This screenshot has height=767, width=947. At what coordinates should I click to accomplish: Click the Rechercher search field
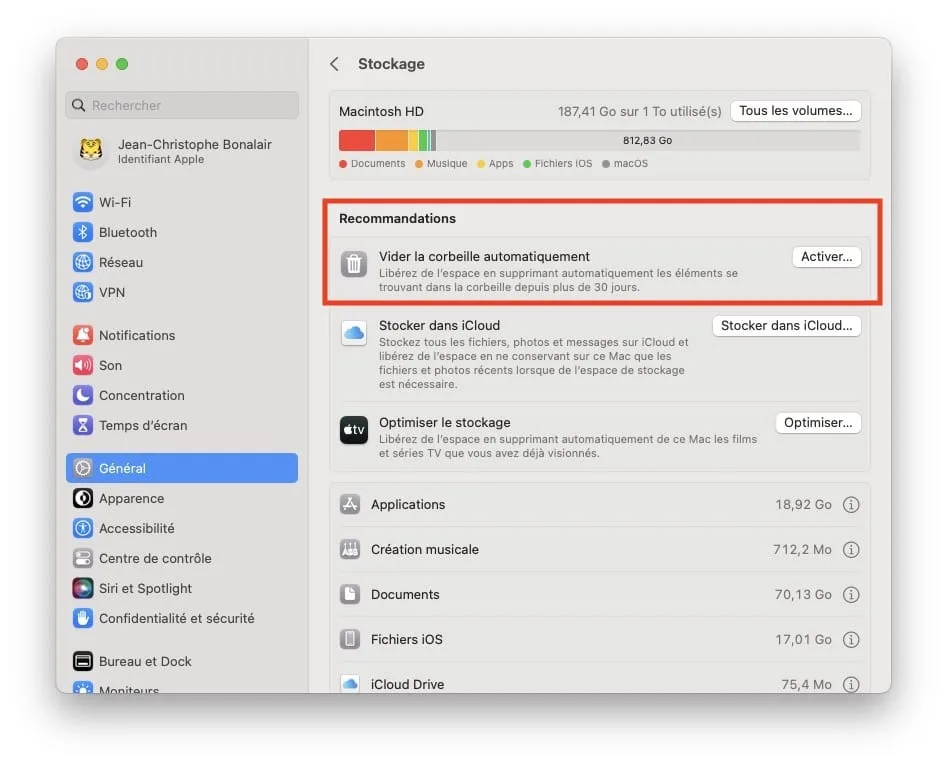[182, 106]
